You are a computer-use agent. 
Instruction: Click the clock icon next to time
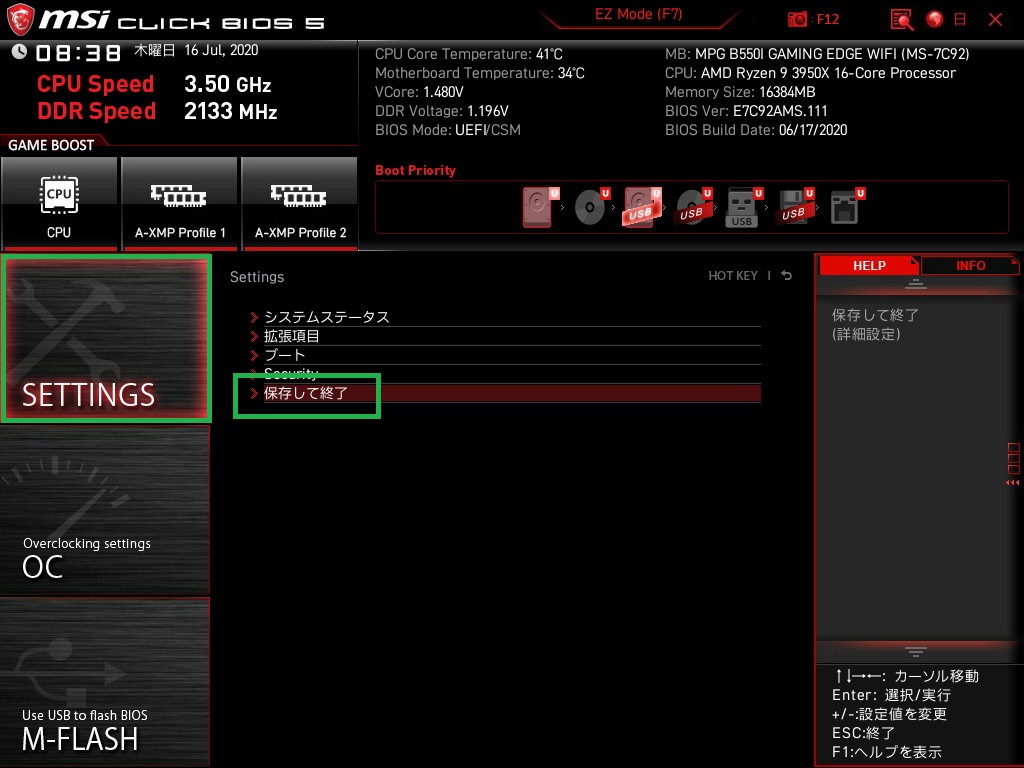pos(19,52)
